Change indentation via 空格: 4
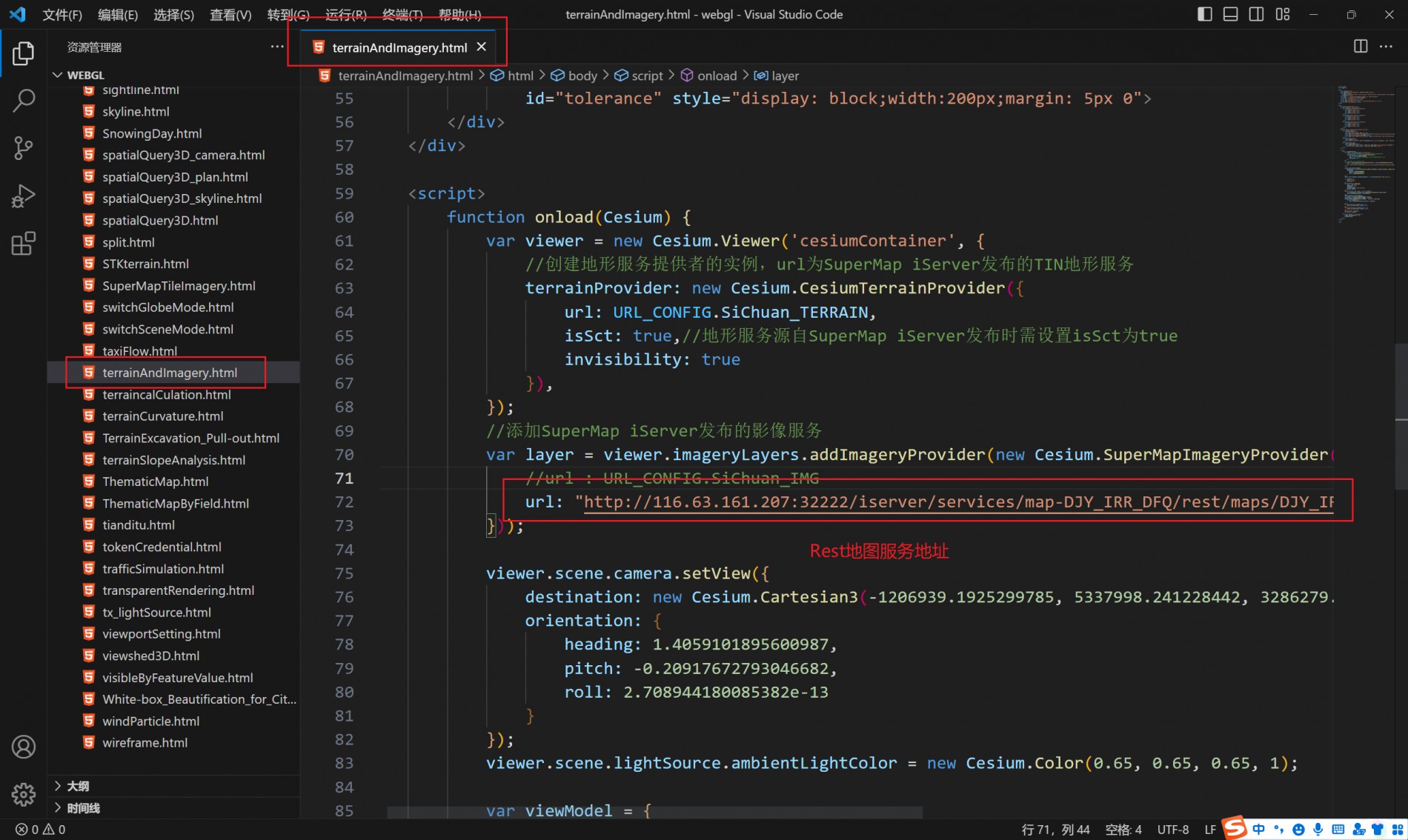The height and width of the screenshot is (840, 1408). (x=1123, y=830)
